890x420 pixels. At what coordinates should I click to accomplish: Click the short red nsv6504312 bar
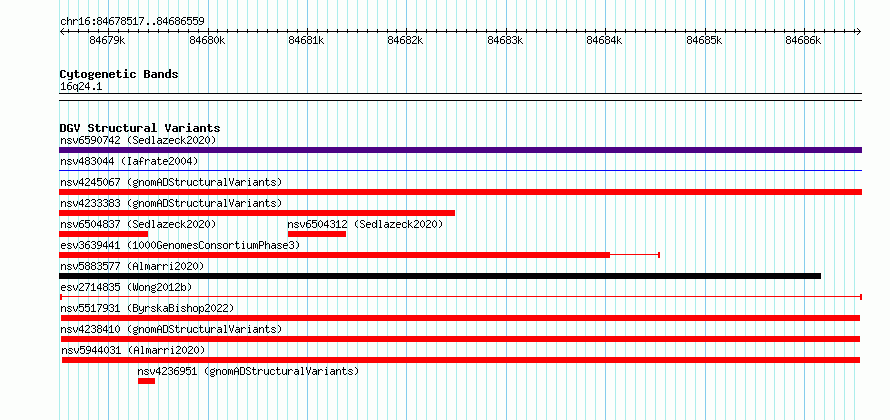317,234
